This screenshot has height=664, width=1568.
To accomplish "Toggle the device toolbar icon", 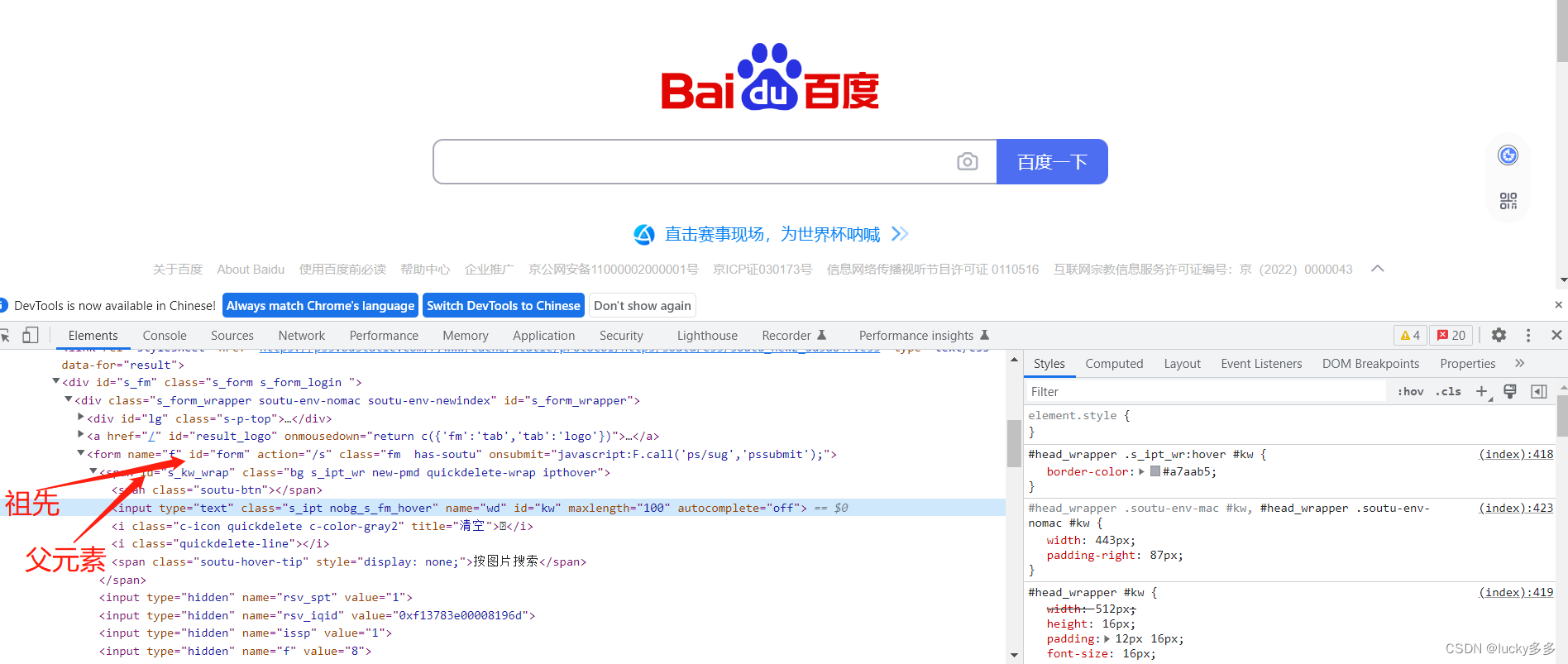I will point(31,335).
